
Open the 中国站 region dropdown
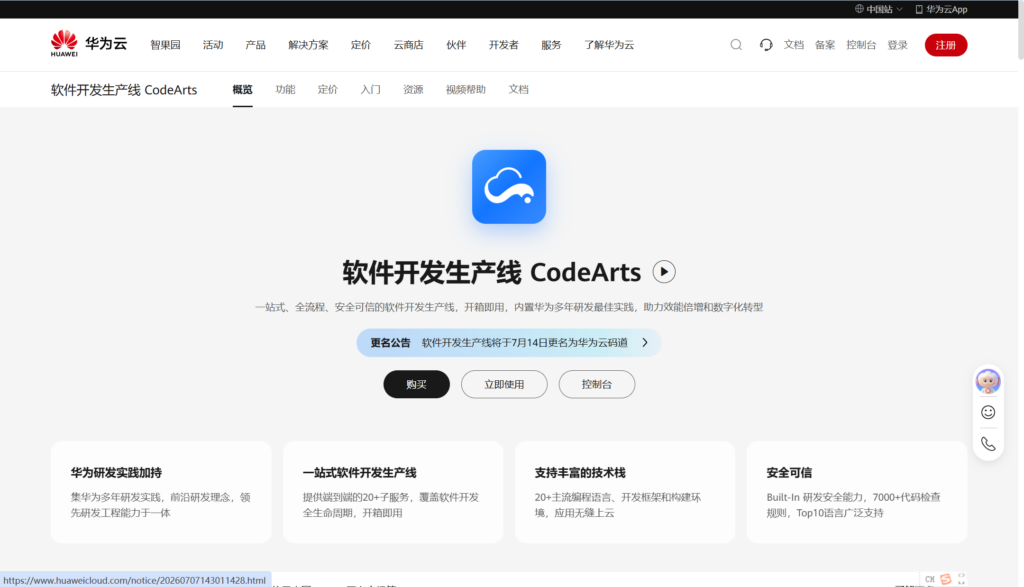pyautogui.click(x=878, y=9)
